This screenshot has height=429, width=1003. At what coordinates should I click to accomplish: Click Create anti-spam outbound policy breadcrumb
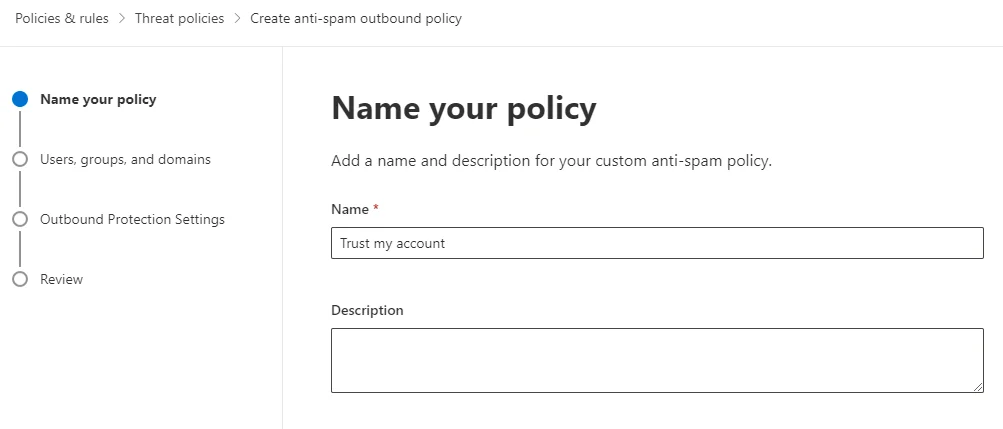pyautogui.click(x=356, y=19)
